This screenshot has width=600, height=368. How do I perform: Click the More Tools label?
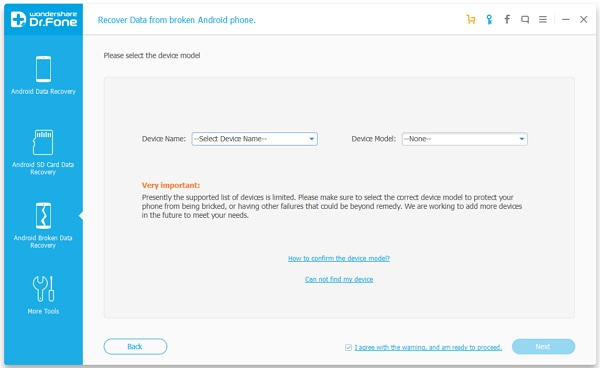tap(43, 311)
